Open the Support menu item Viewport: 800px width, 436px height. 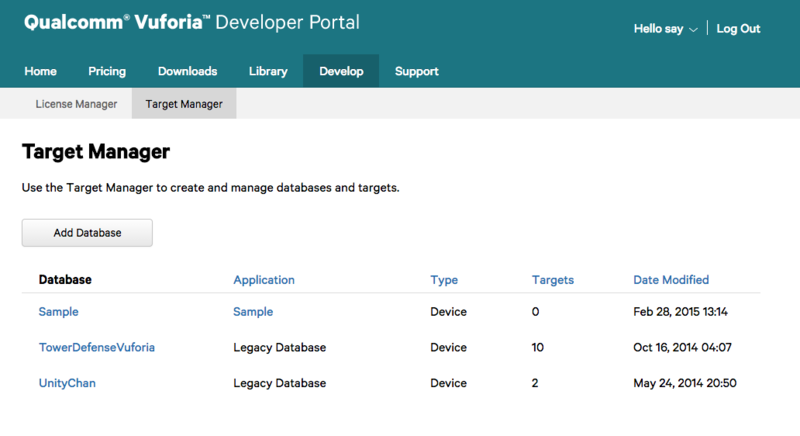tap(416, 71)
